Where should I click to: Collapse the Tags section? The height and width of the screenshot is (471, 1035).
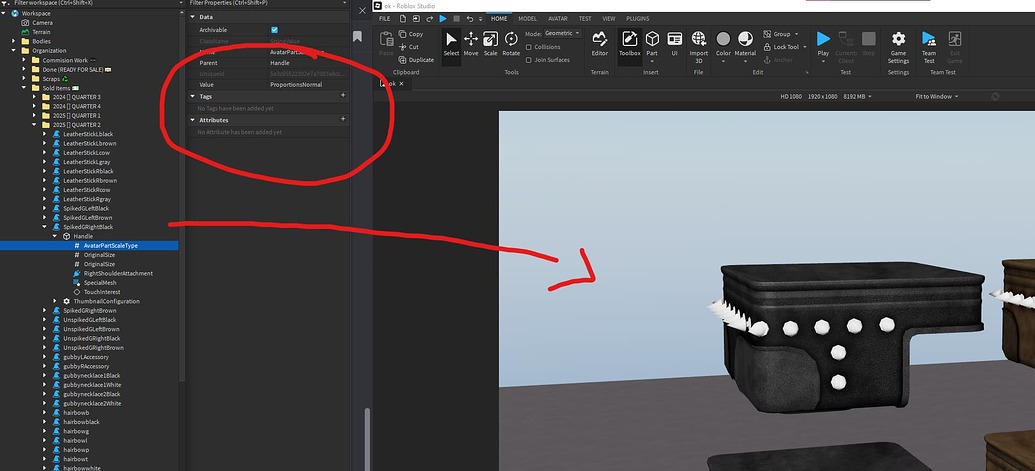(x=193, y=96)
